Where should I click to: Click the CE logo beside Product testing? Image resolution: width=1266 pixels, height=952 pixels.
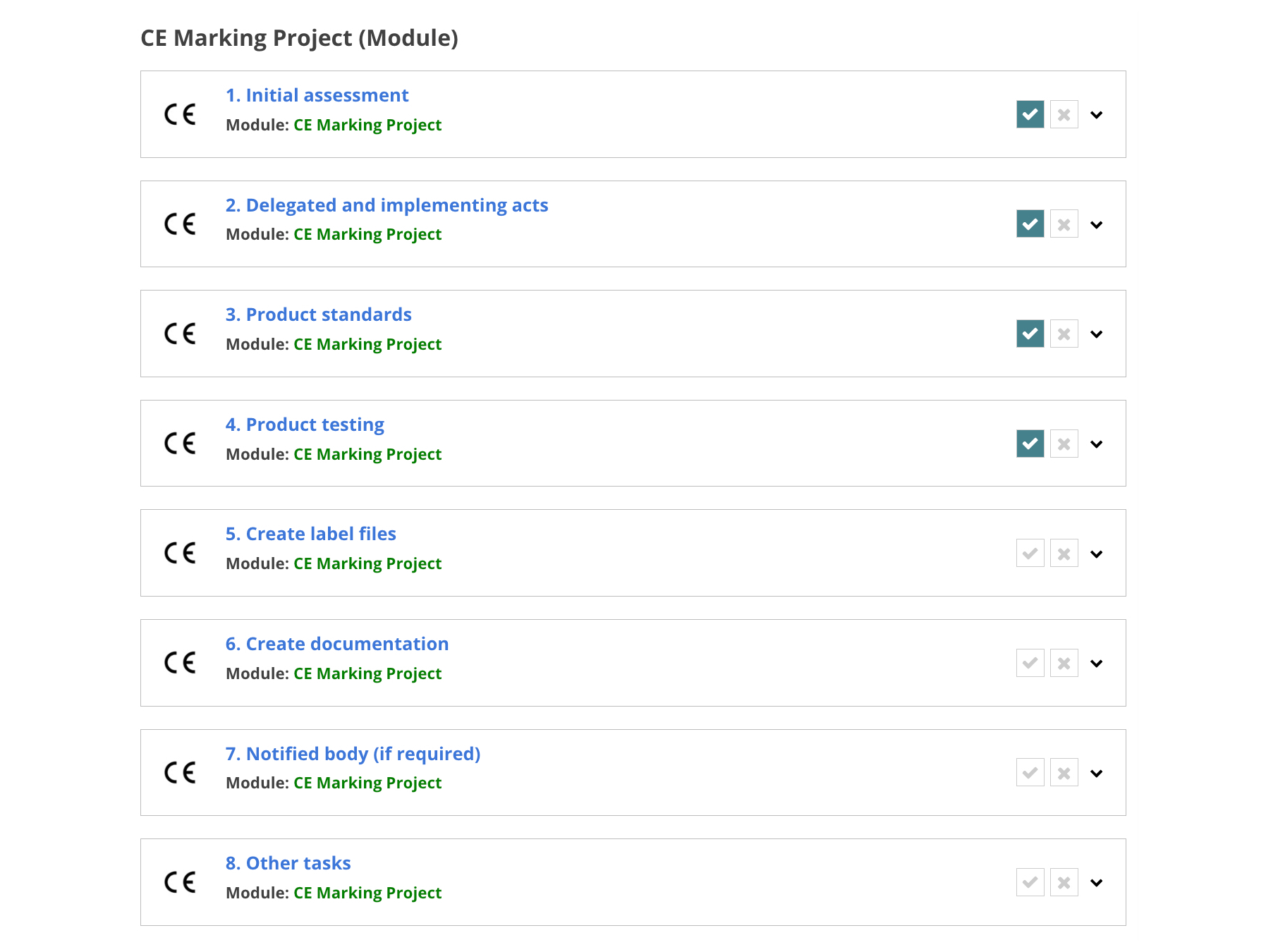(180, 443)
